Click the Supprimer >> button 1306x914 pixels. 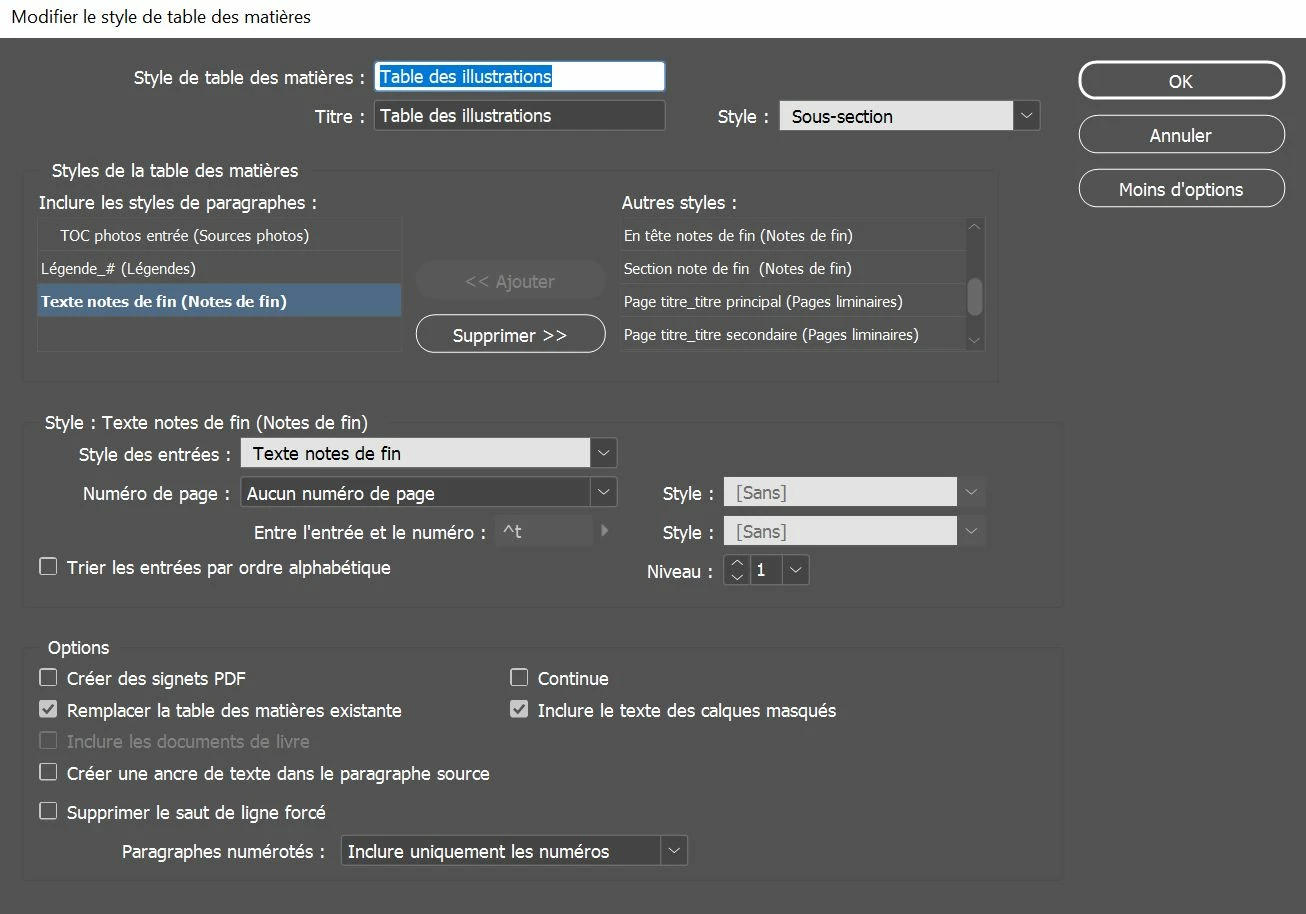pyautogui.click(x=510, y=335)
